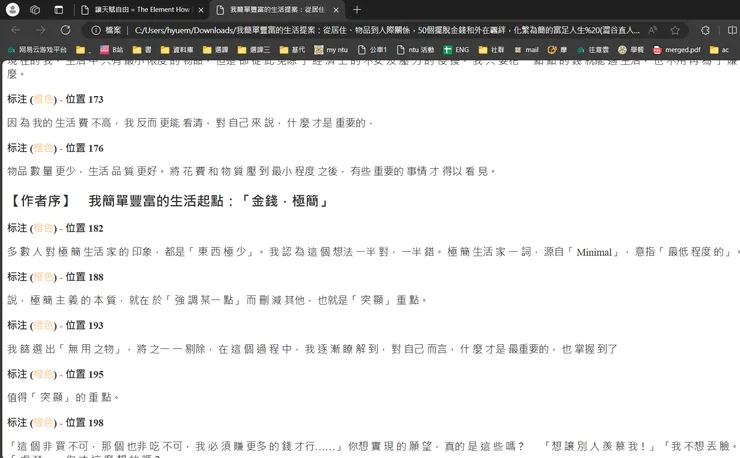740x458 pixels.
Task: Open the 摩 bookmark
Action: (557, 50)
